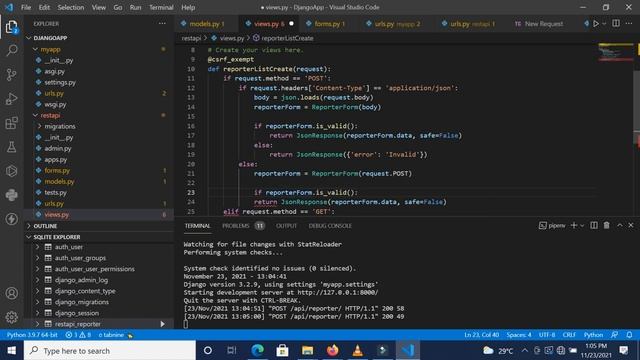Open the Search view icon
640x360 pixels.
point(11,51)
